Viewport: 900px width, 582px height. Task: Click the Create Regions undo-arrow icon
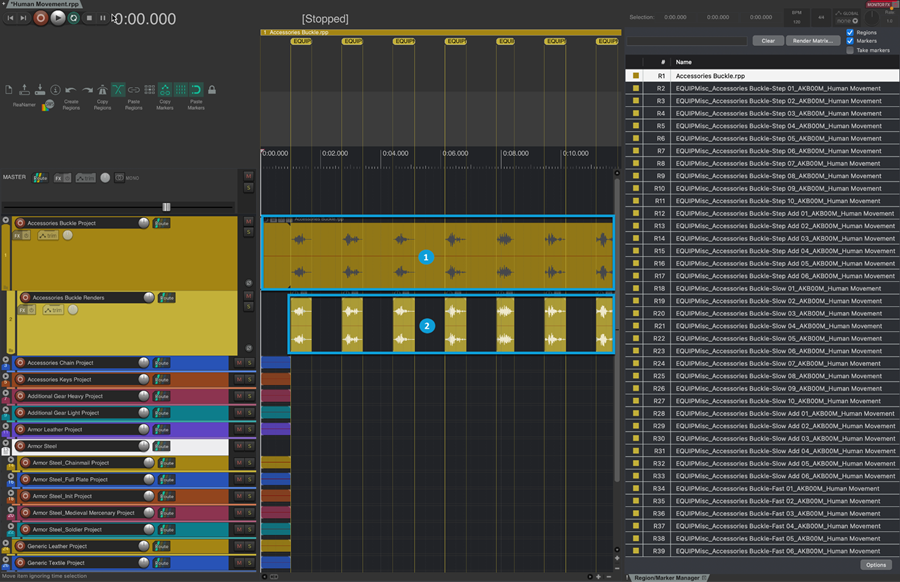(70, 90)
